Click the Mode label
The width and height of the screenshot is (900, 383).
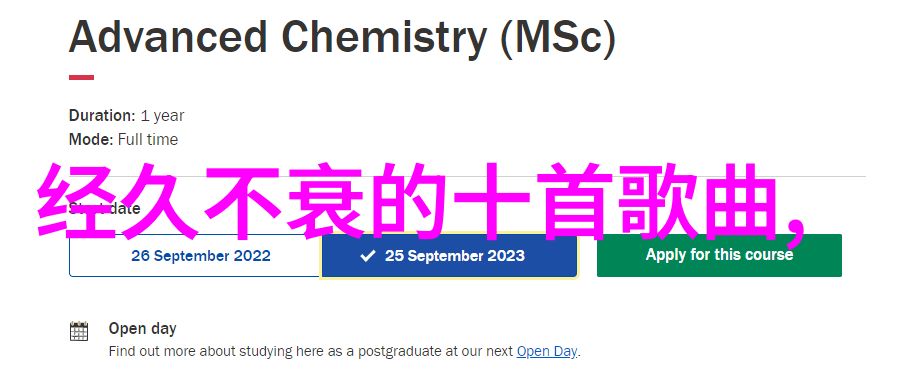(91, 140)
